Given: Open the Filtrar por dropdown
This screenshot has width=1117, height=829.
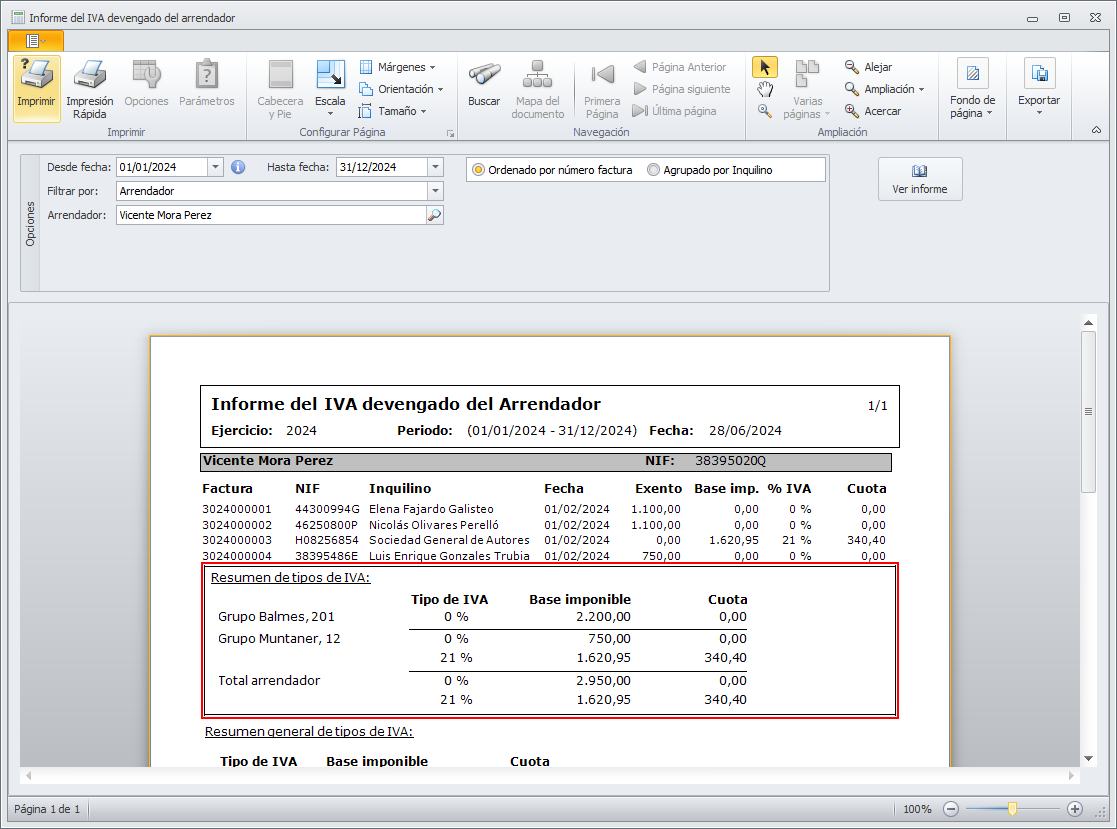Looking at the screenshot, I should pyautogui.click(x=435, y=191).
